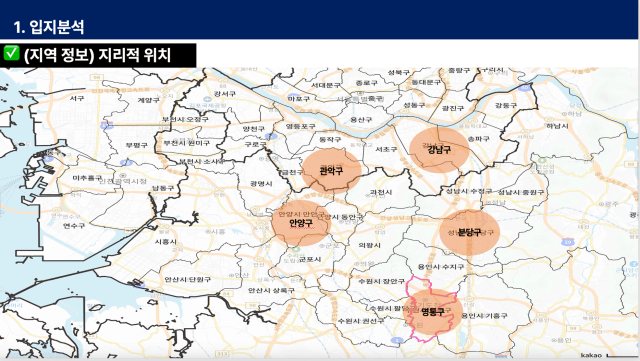
Task: Select the 강서구 map label
Action: tap(225, 94)
